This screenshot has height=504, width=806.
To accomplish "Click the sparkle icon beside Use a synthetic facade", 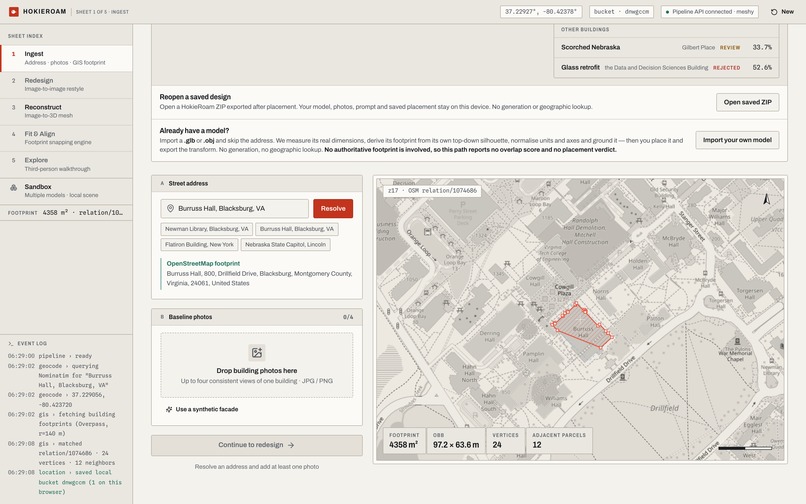I will [169, 409].
